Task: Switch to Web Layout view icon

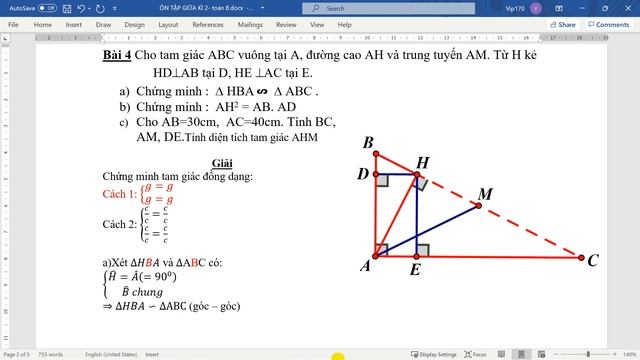Action: pyautogui.click(x=541, y=354)
